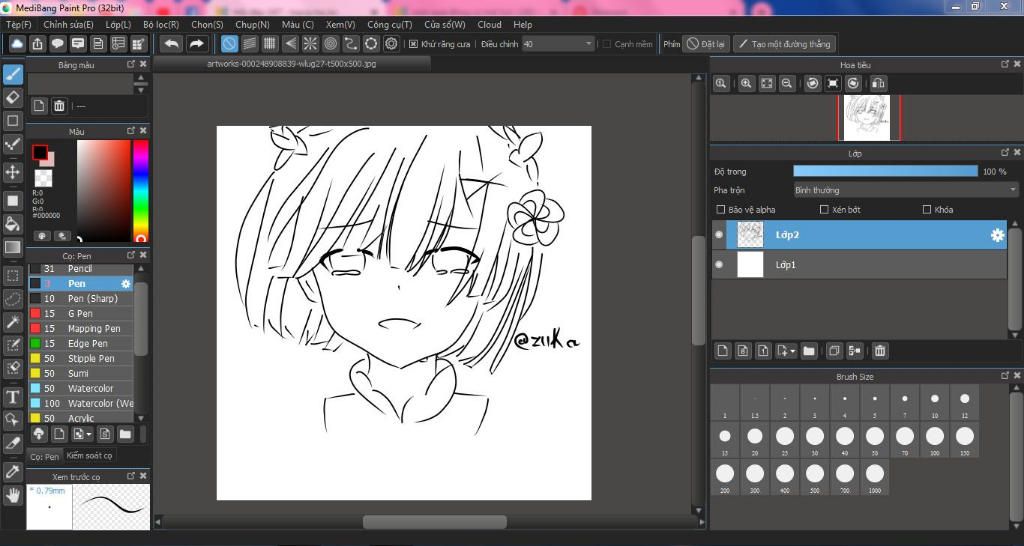Enable Xén bớt checkbox
Screen dimensions: 1024x546
[824, 210]
